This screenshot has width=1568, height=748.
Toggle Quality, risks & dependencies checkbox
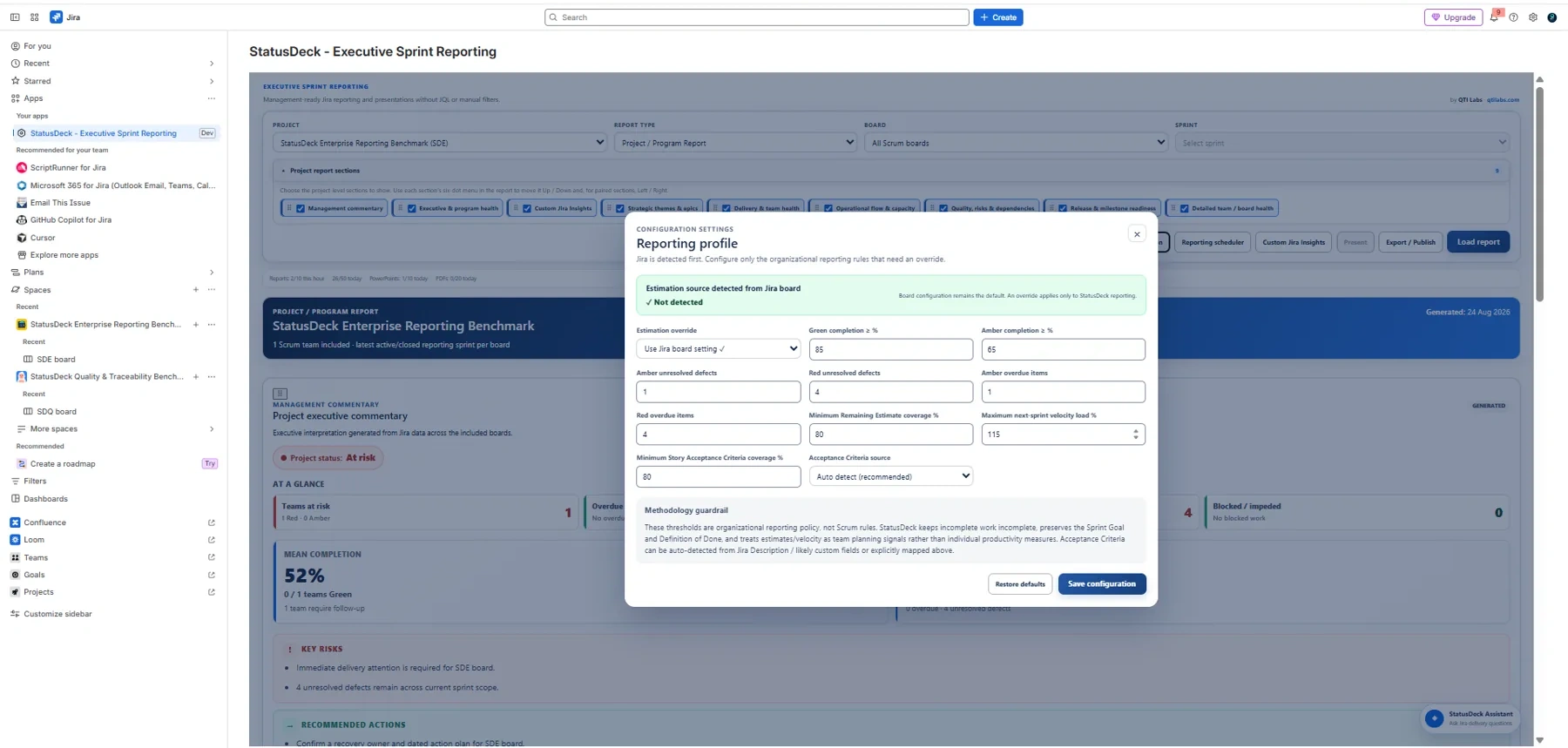943,209
